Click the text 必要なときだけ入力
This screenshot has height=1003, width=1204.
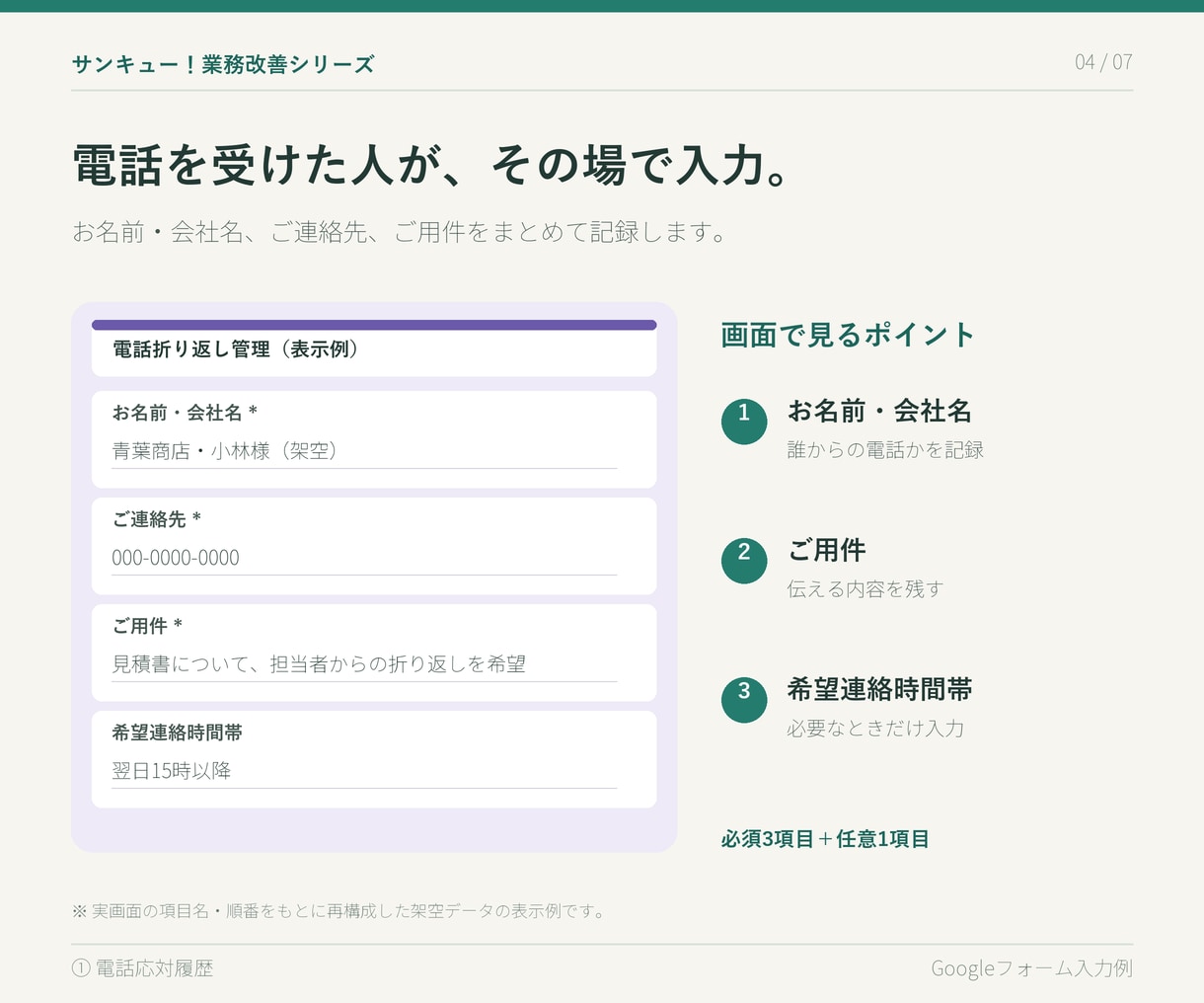(875, 729)
